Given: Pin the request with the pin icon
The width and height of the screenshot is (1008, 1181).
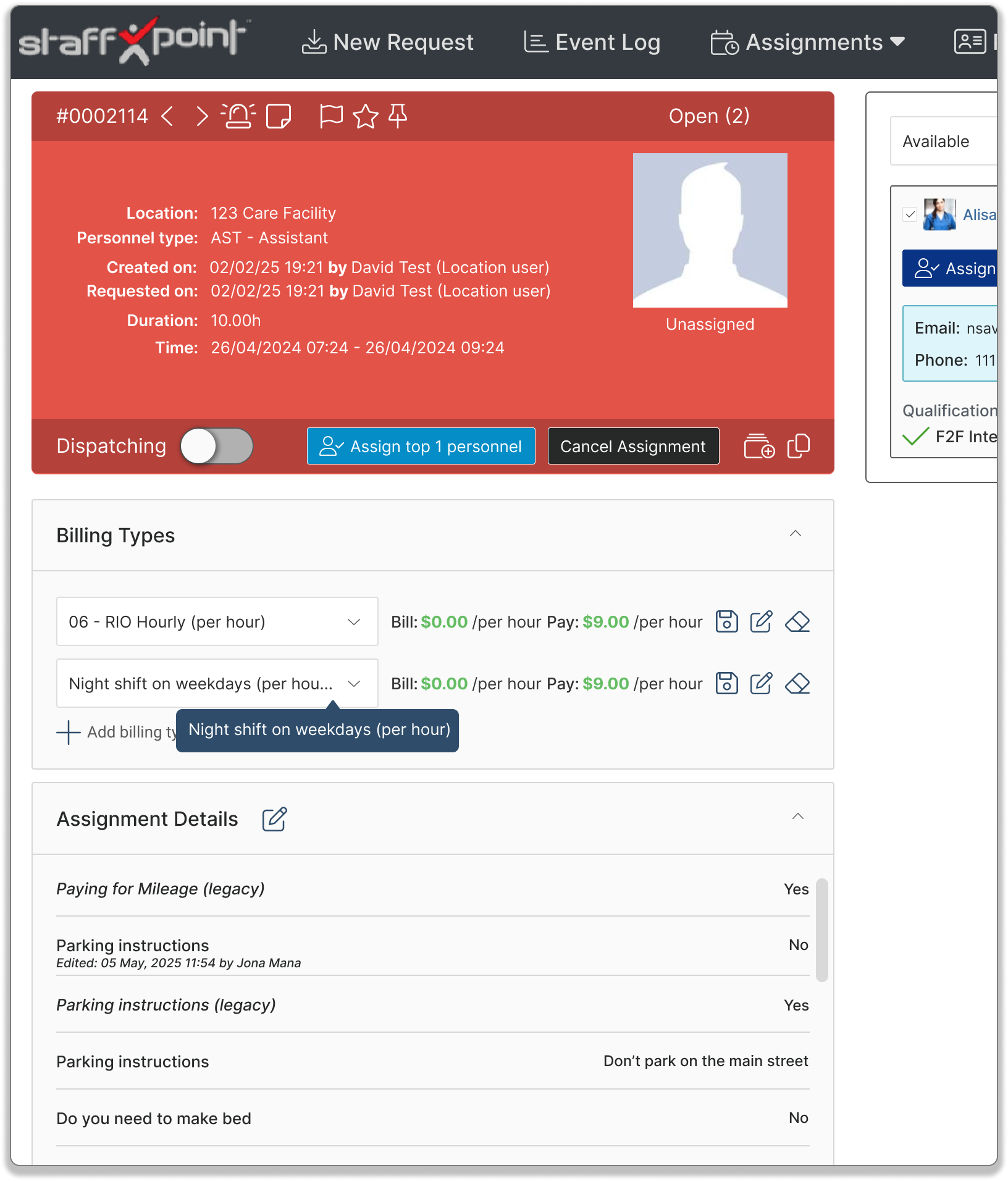Looking at the screenshot, I should [398, 116].
